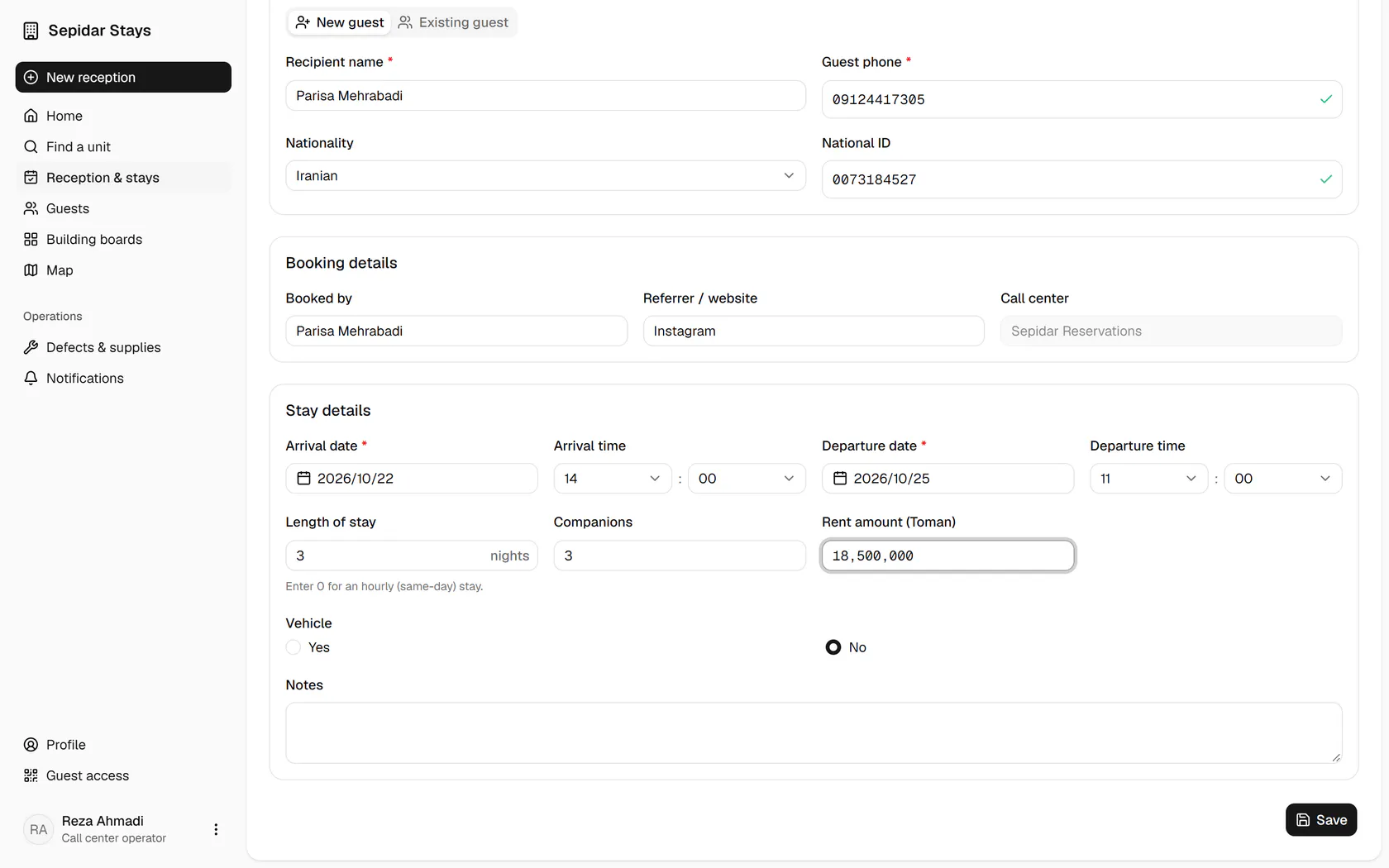1389x868 pixels.
Task: Open Guest access link in sidebar
Action: (123, 775)
